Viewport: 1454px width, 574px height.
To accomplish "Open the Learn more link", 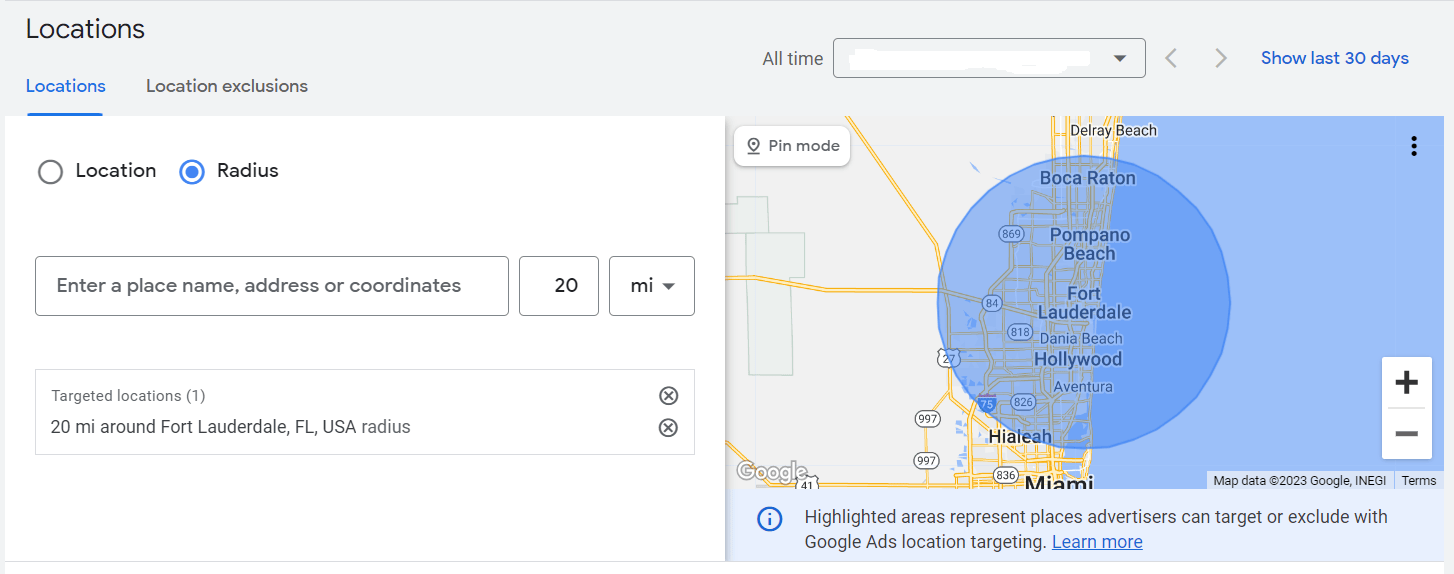I will coord(1096,542).
